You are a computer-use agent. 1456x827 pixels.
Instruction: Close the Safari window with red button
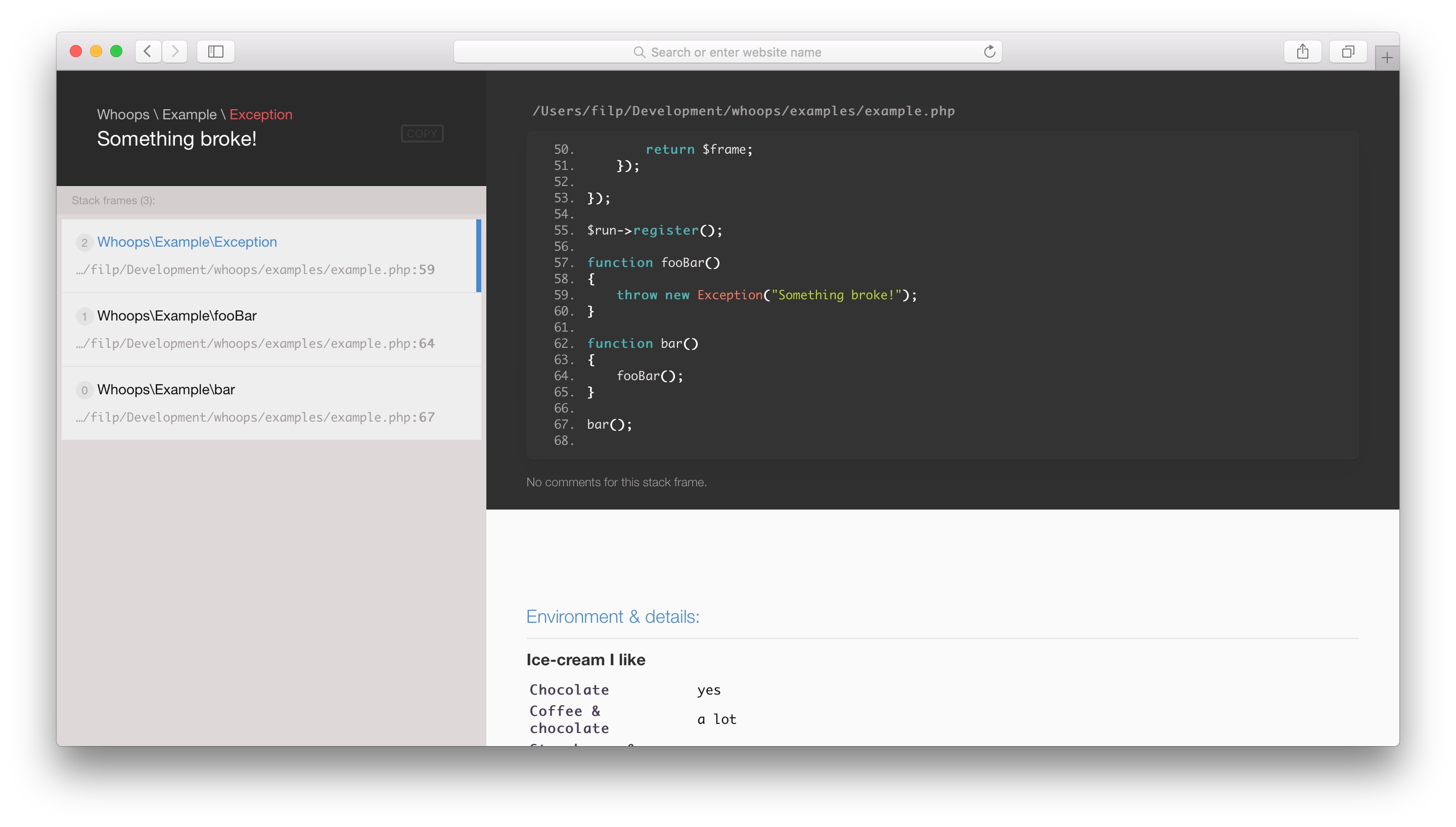(x=75, y=52)
